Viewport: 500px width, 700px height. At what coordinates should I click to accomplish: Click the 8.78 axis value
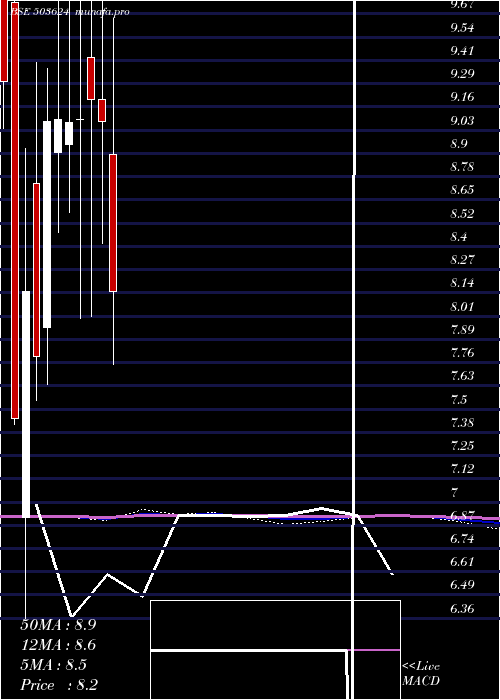pyautogui.click(x=462, y=167)
